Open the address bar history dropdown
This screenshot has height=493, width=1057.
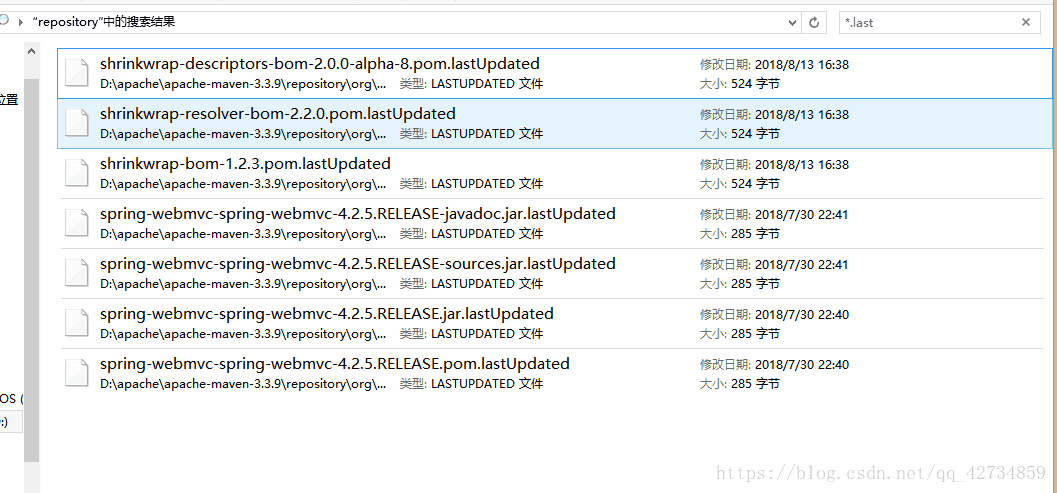(x=792, y=22)
